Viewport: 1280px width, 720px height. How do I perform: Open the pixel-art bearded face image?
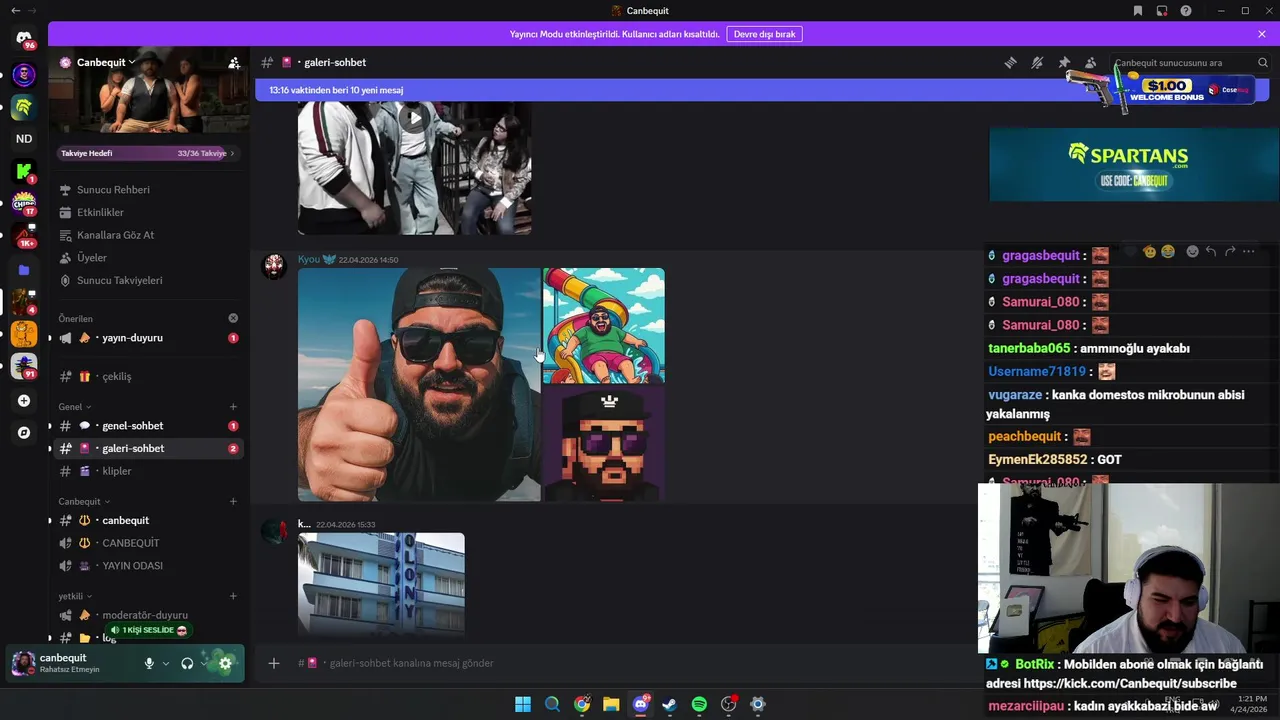tap(604, 443)
